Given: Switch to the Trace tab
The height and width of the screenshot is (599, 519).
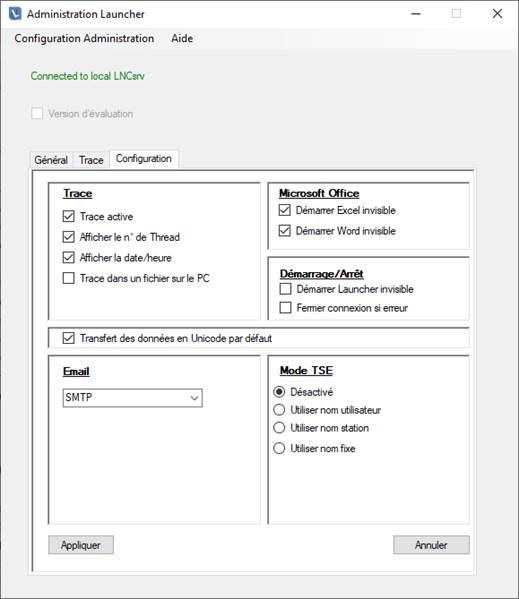Looking at the screenshot, I should 91,160.
